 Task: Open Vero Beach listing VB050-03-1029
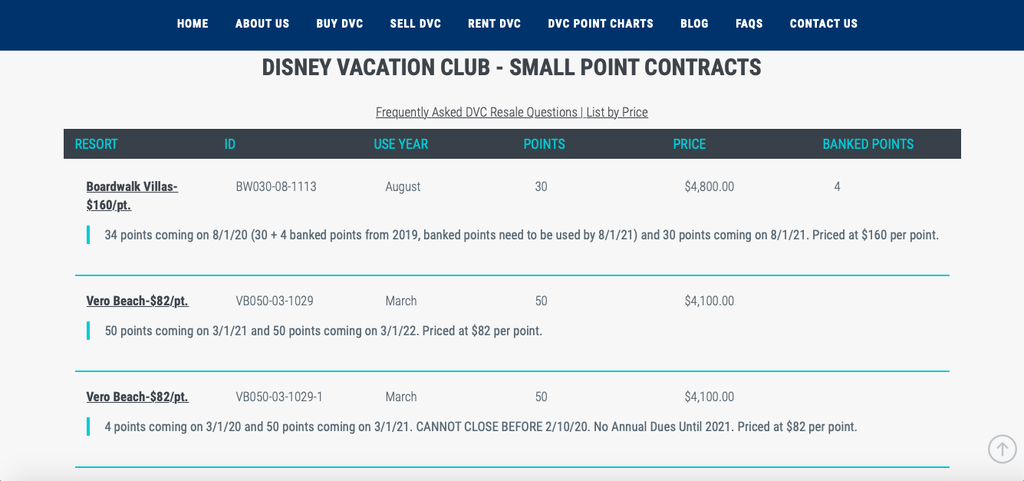(x=137, y=301)
